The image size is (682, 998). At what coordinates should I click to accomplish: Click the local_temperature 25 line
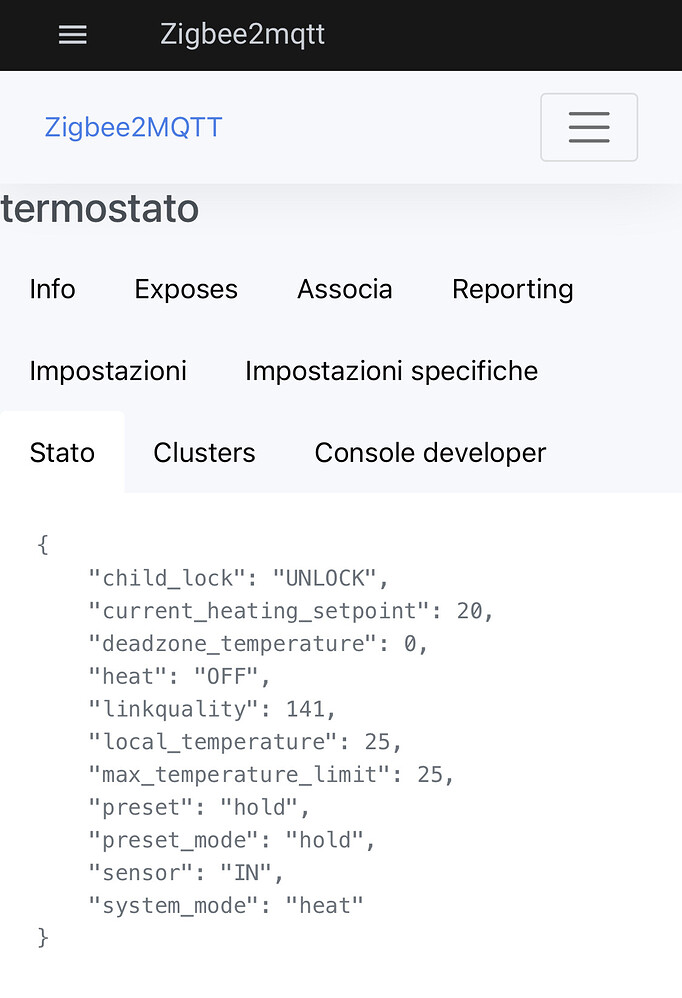coord(244,742)
